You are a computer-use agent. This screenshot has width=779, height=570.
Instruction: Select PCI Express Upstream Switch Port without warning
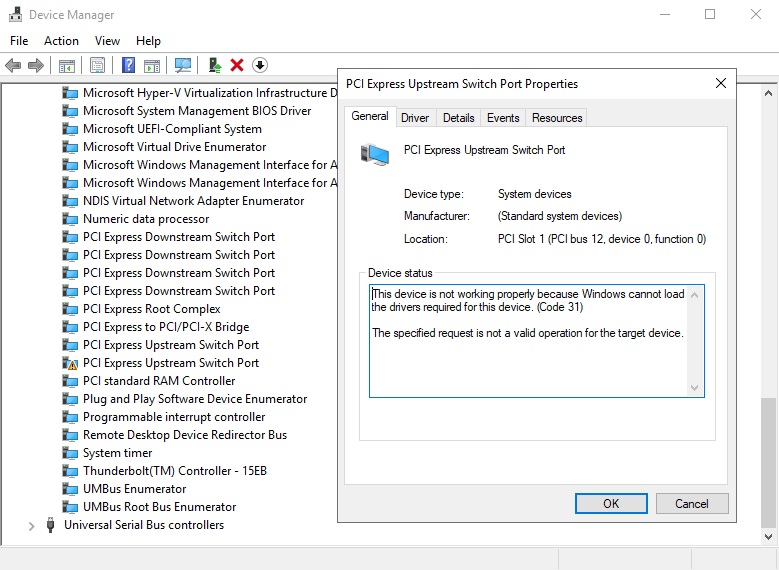click(170, 345)
